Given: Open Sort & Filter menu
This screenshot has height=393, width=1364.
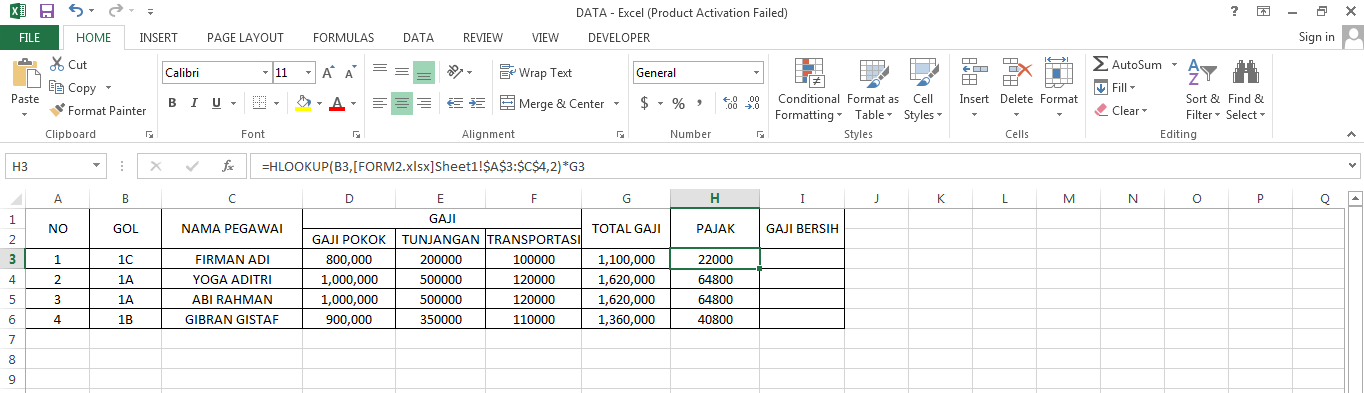Looking at the screenshot, I should tap(1202, 89).
